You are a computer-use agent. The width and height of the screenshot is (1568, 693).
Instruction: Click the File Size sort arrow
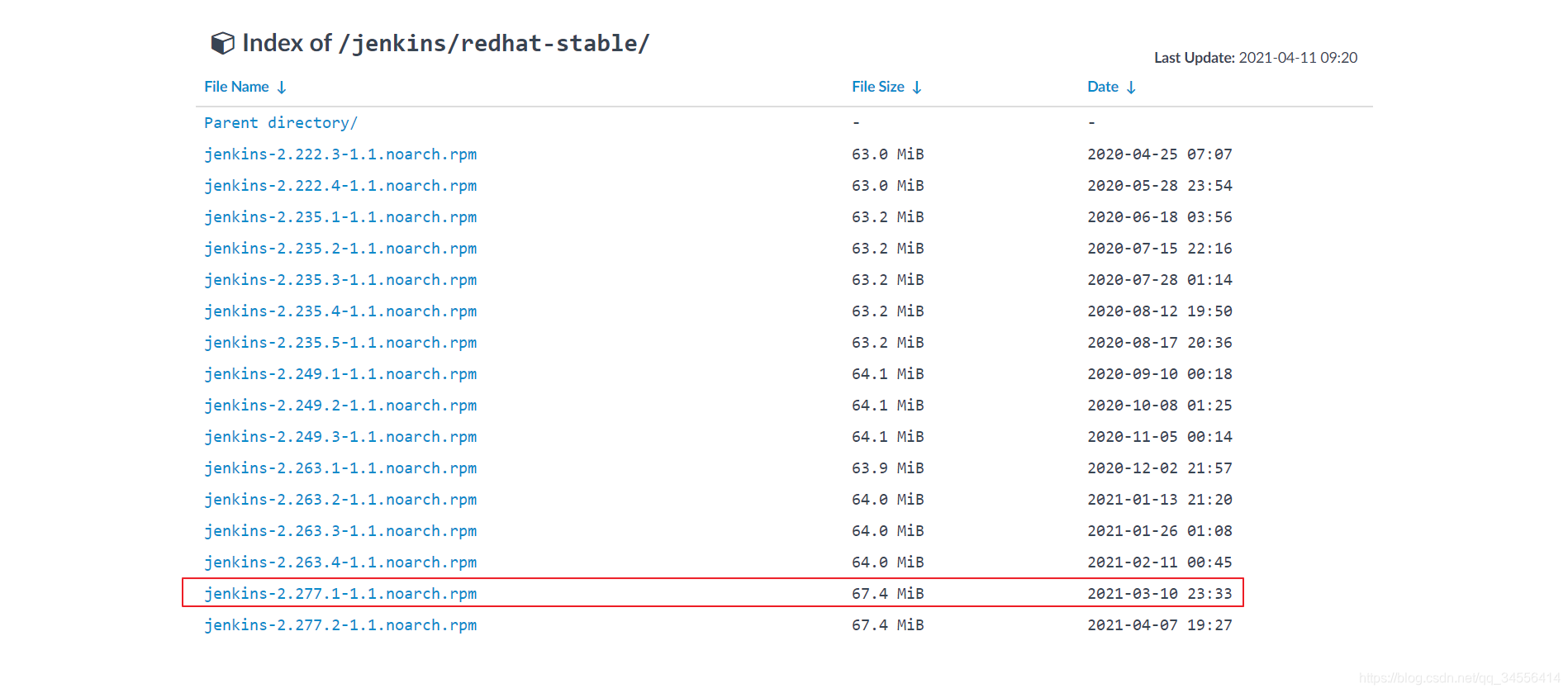pos(917,88)
